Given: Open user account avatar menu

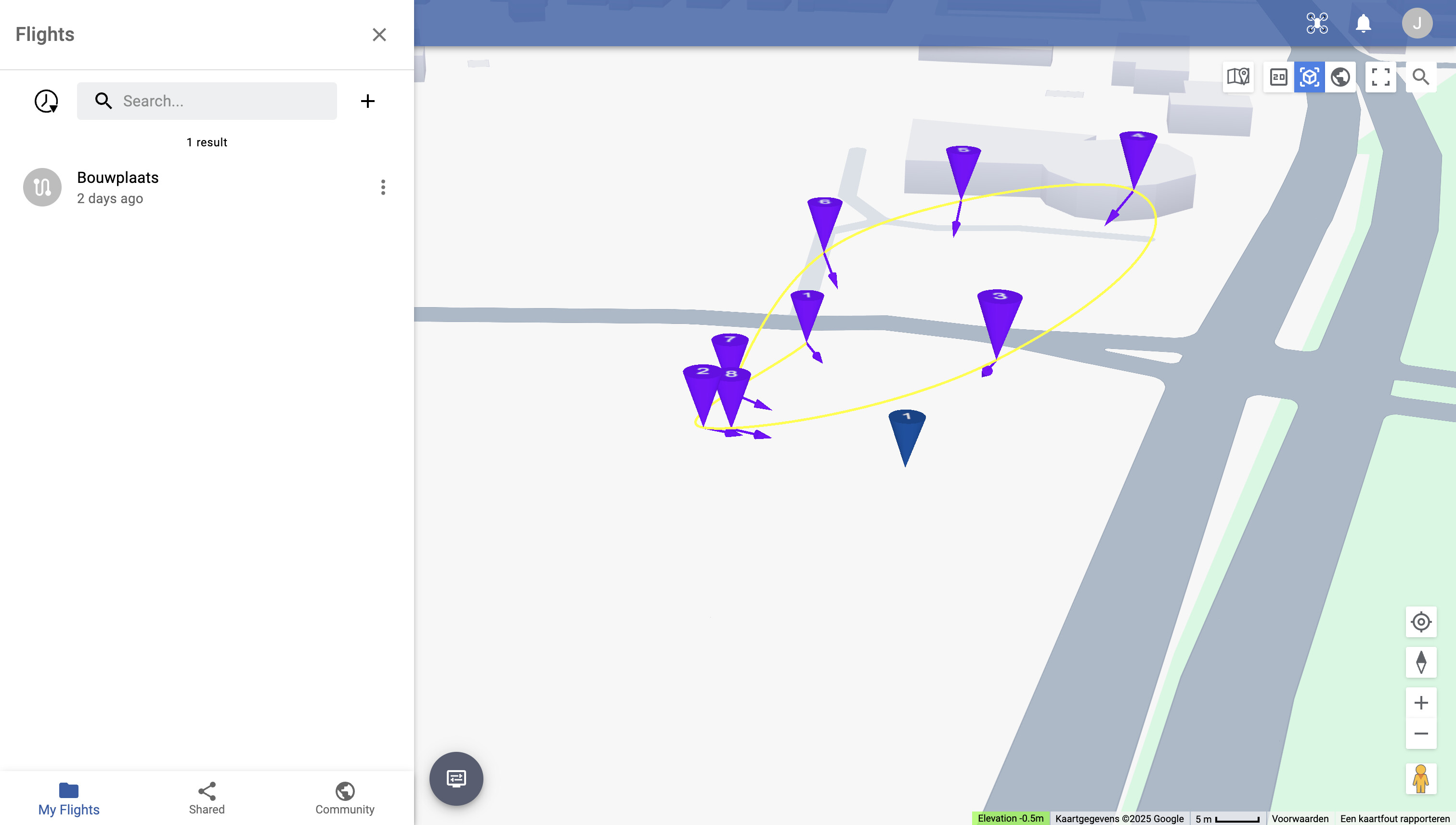Looking at the screenshot, I should (1417, 23).
